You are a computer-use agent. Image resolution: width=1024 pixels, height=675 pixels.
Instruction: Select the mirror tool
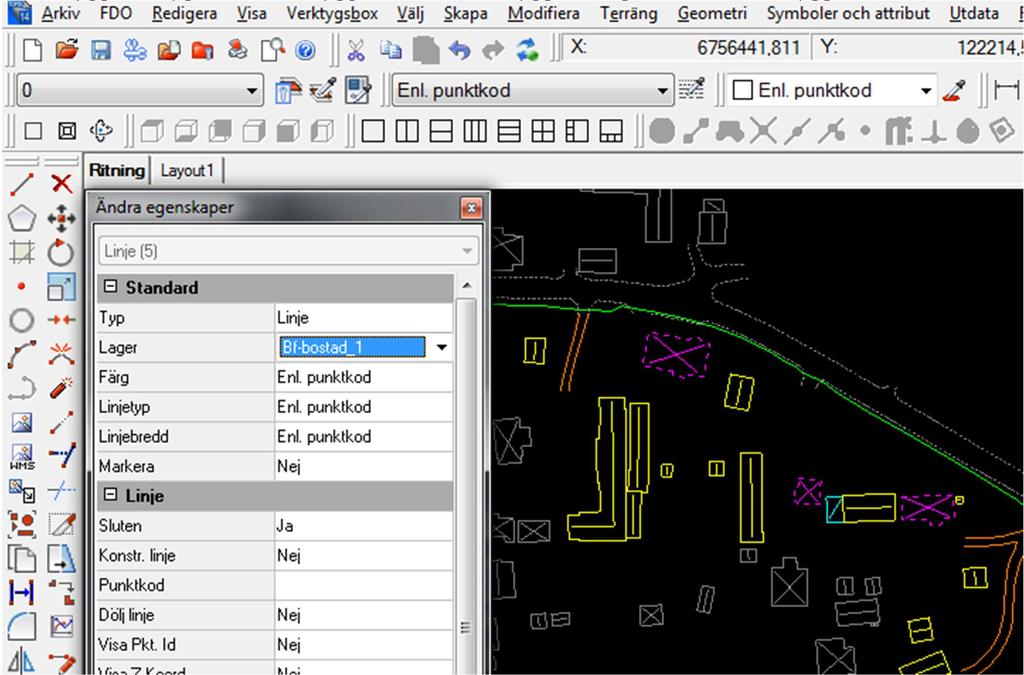click(22, 660)
